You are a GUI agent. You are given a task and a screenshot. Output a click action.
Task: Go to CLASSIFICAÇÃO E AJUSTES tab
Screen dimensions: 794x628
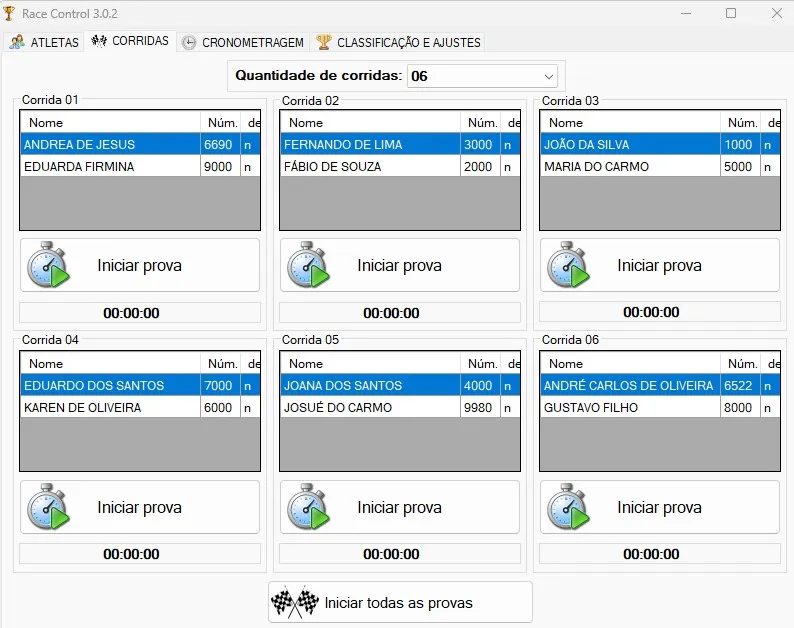(x=399, y=42)
